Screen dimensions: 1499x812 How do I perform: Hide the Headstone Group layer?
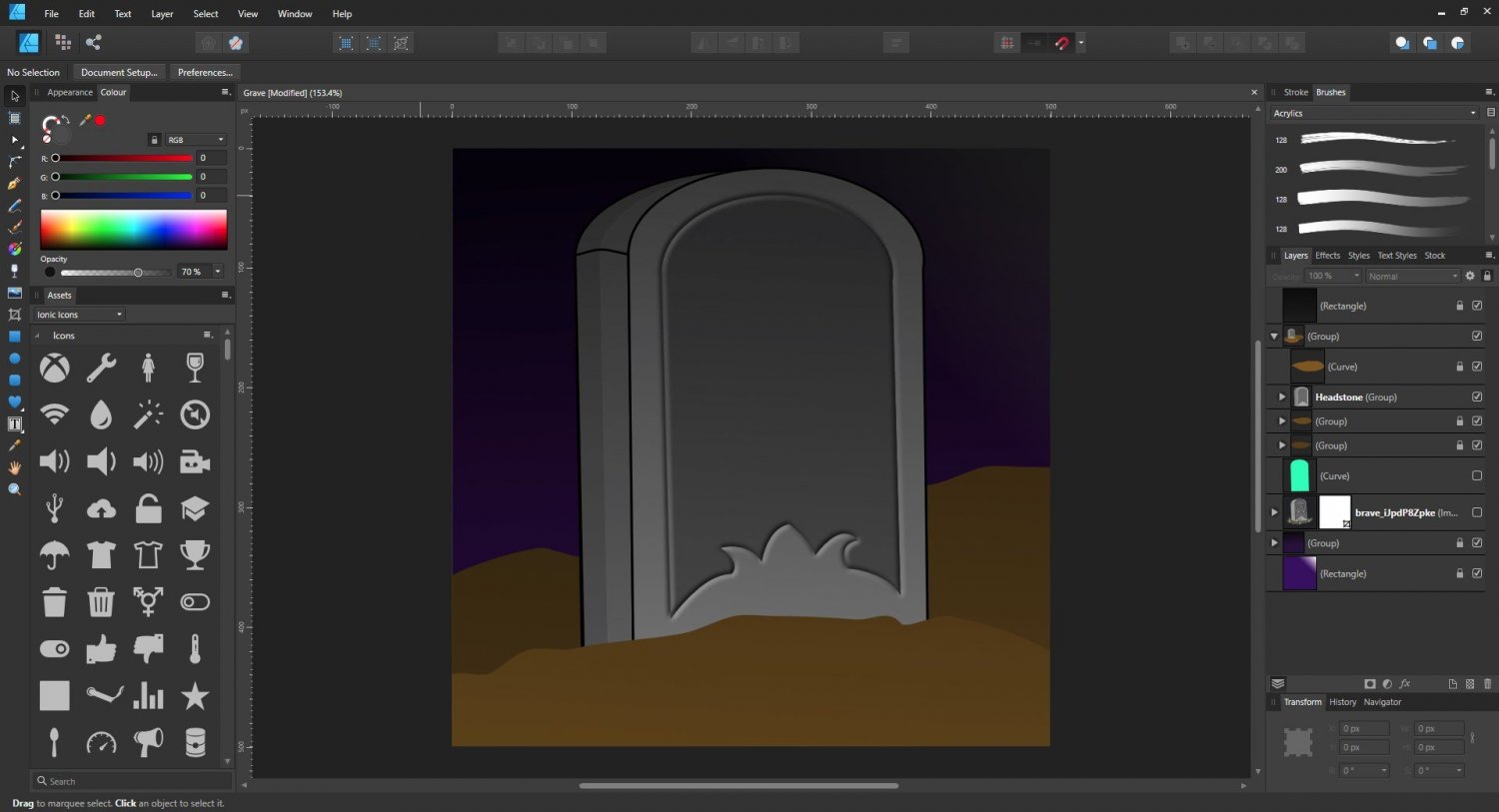point(1476,397)
